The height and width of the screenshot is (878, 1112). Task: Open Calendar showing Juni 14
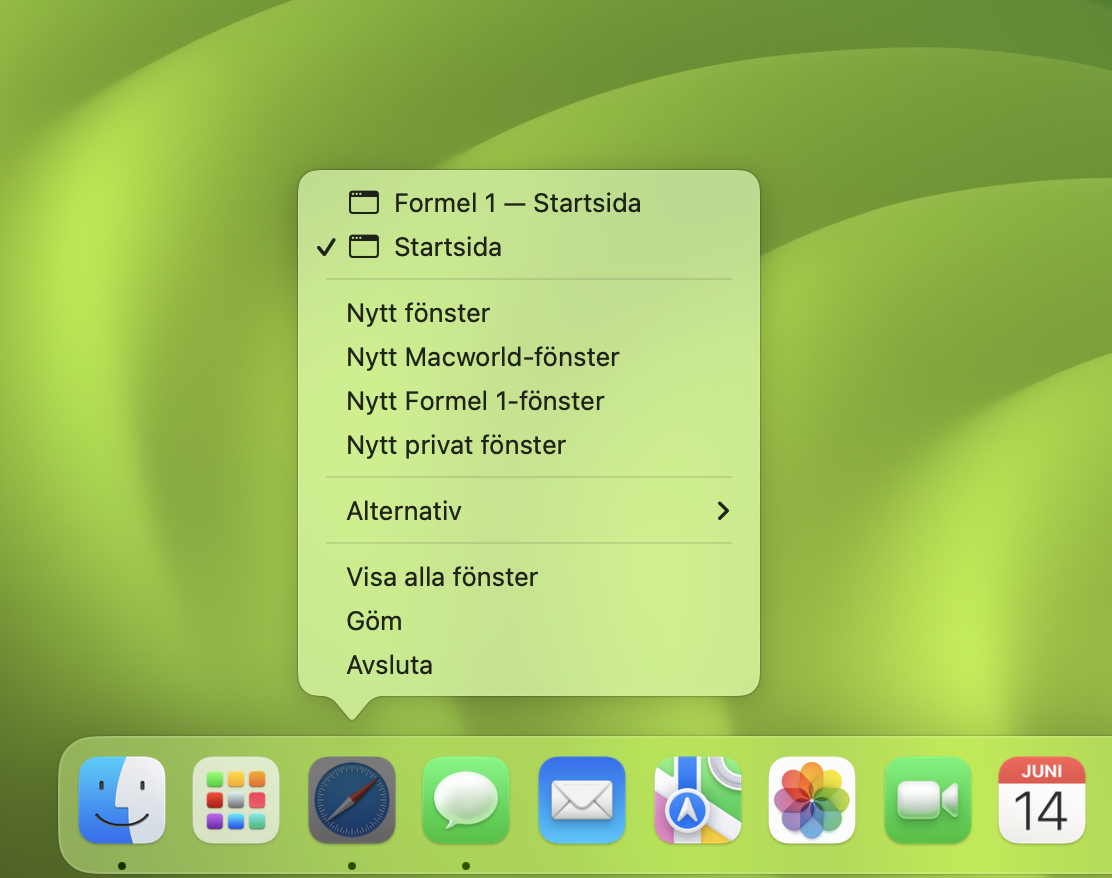coord(1041,800)
